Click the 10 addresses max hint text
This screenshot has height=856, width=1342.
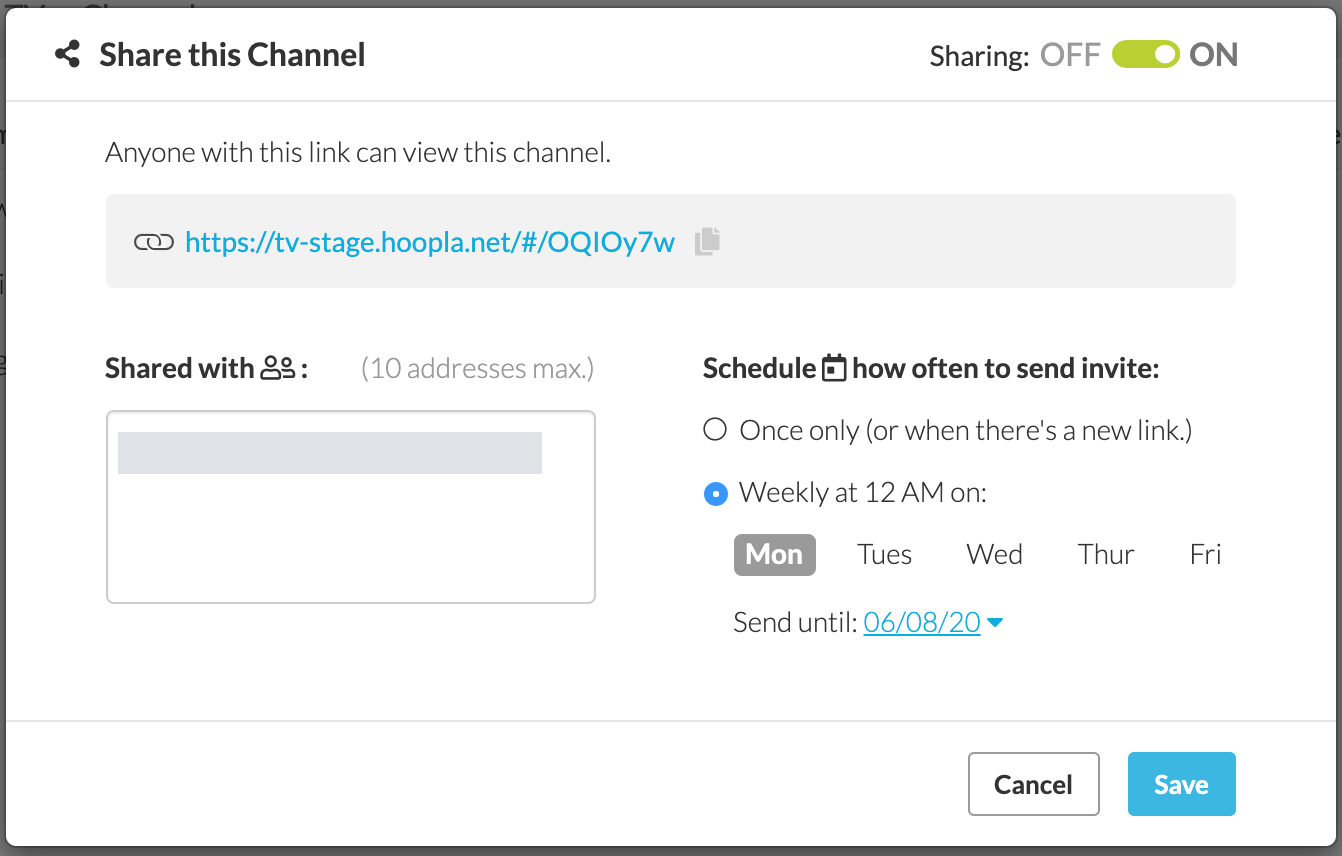(477, 369)
